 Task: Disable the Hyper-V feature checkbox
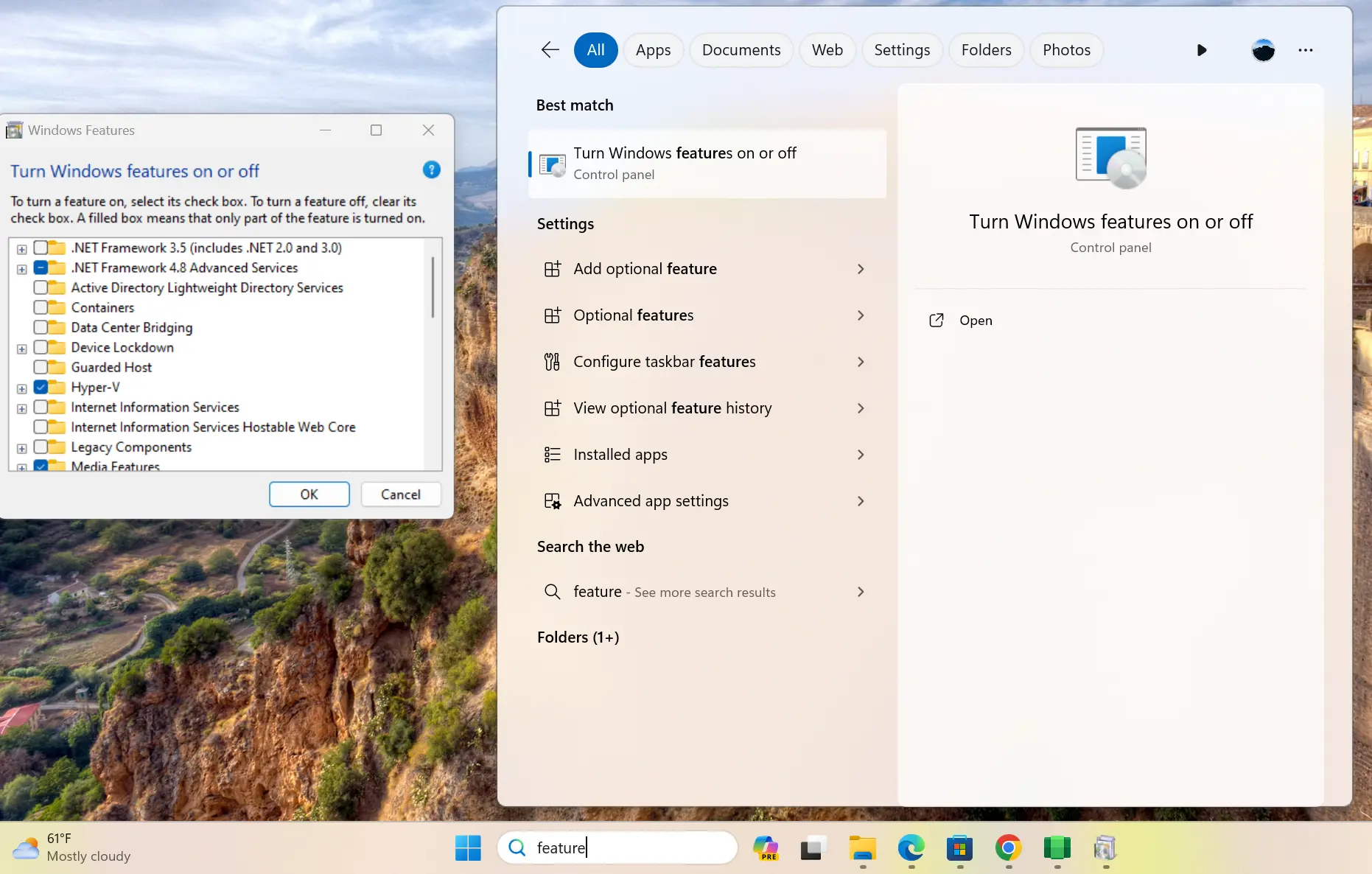click(42, 387)
